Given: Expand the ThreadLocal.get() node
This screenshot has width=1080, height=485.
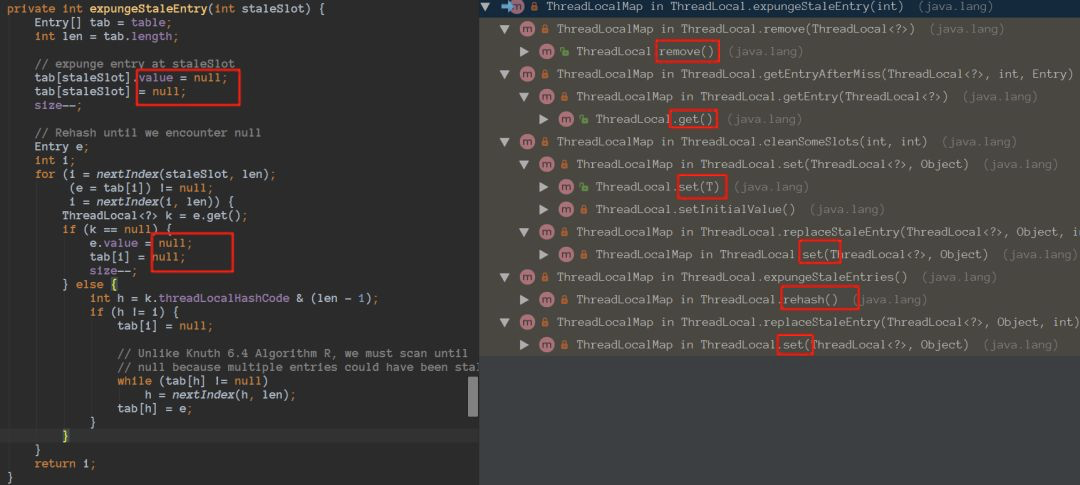Looking at the screenshot, I should point(544,120).
